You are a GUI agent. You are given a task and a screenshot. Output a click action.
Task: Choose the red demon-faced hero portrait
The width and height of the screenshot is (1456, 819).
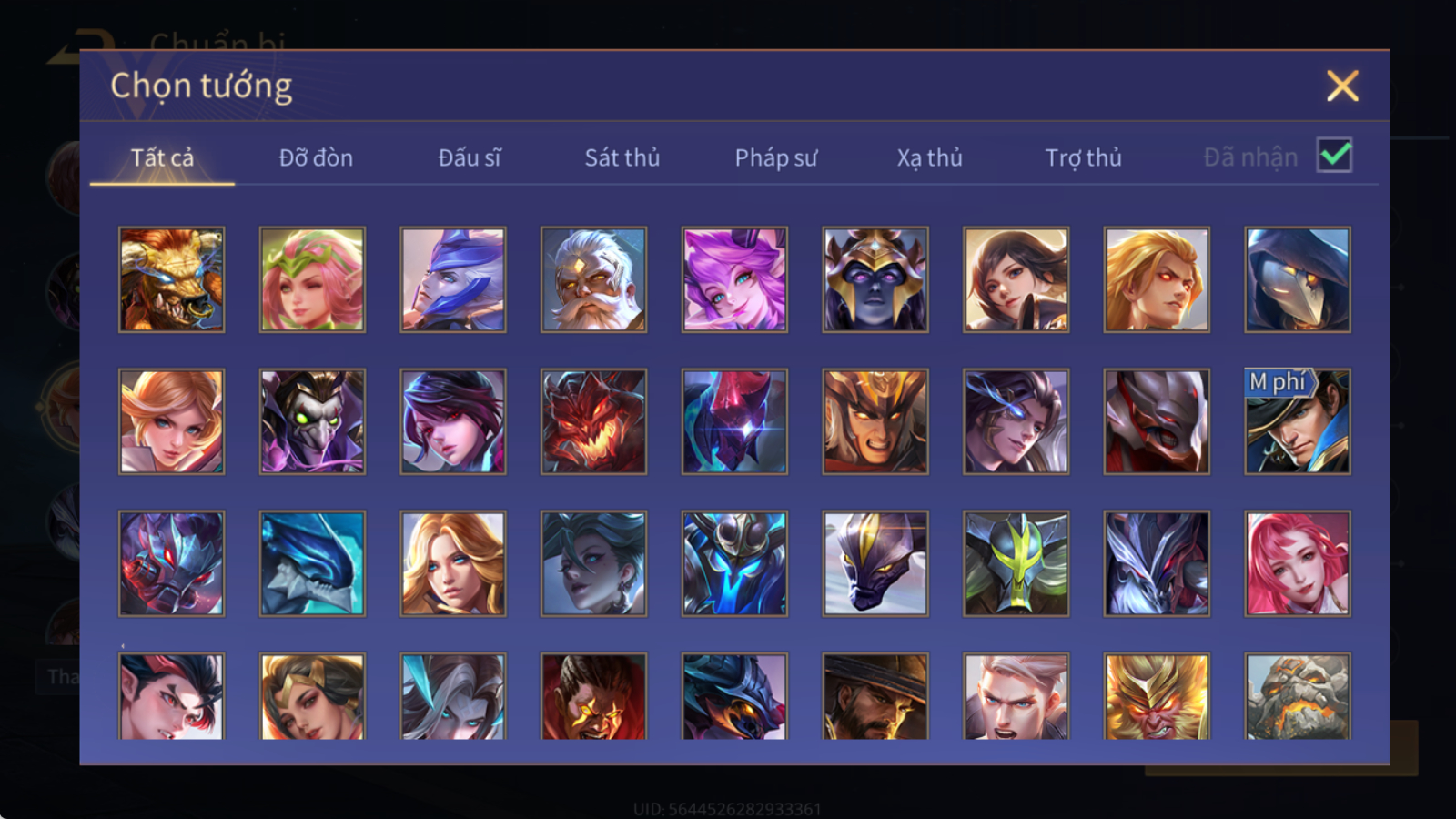click(x=593, y=421)
